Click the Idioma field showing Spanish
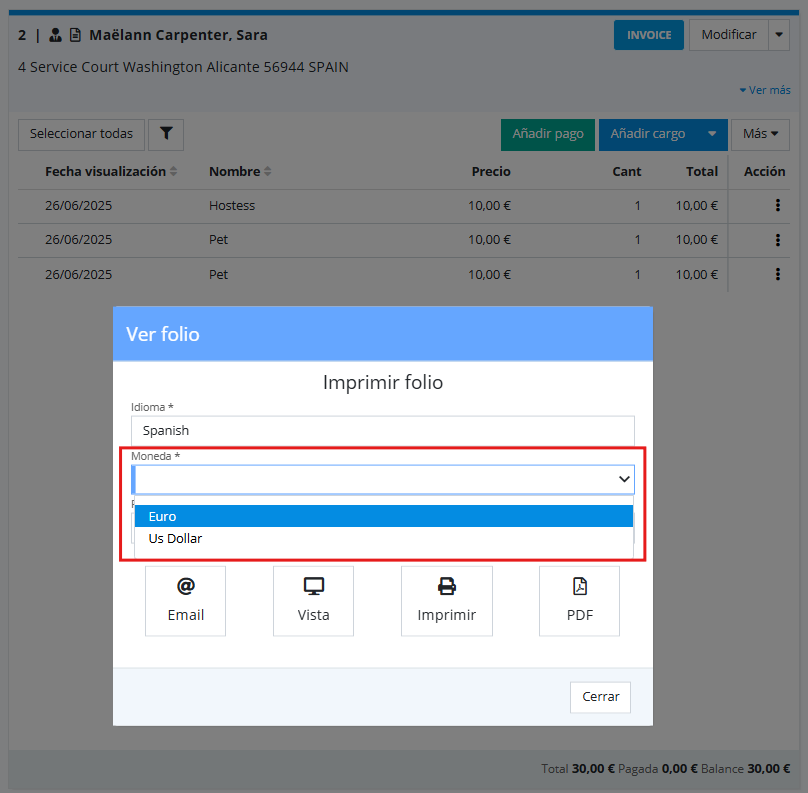The height and width of the screenshot is (793, 808). (x=383, y=431)
